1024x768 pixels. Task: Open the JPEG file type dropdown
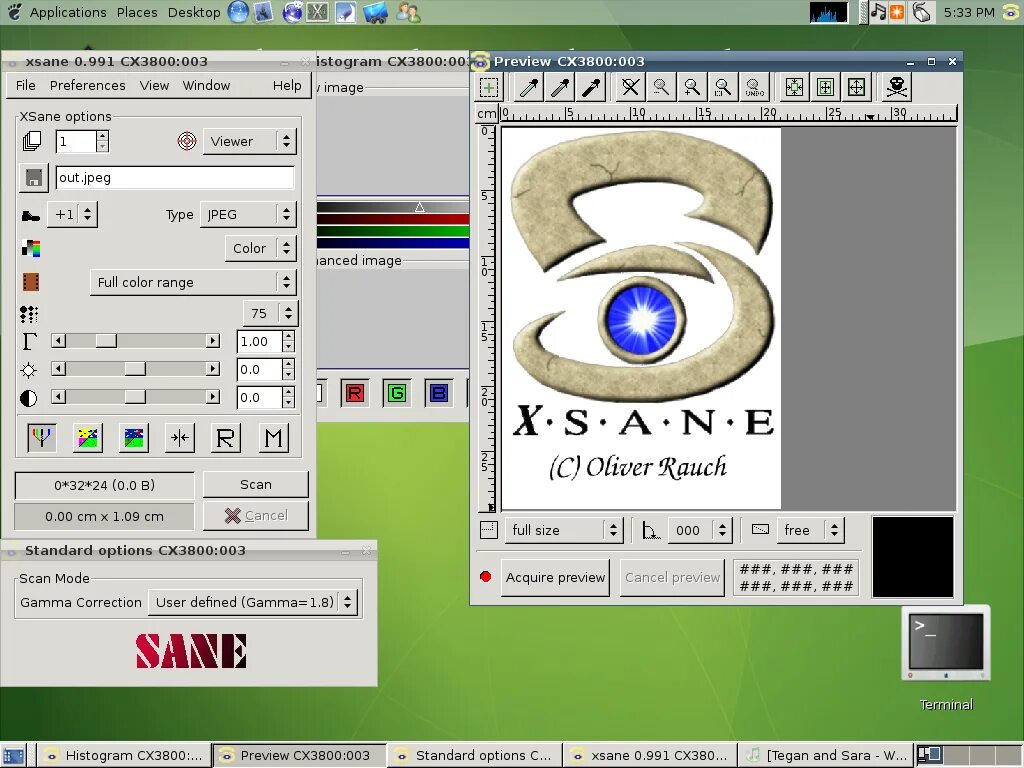248,214
